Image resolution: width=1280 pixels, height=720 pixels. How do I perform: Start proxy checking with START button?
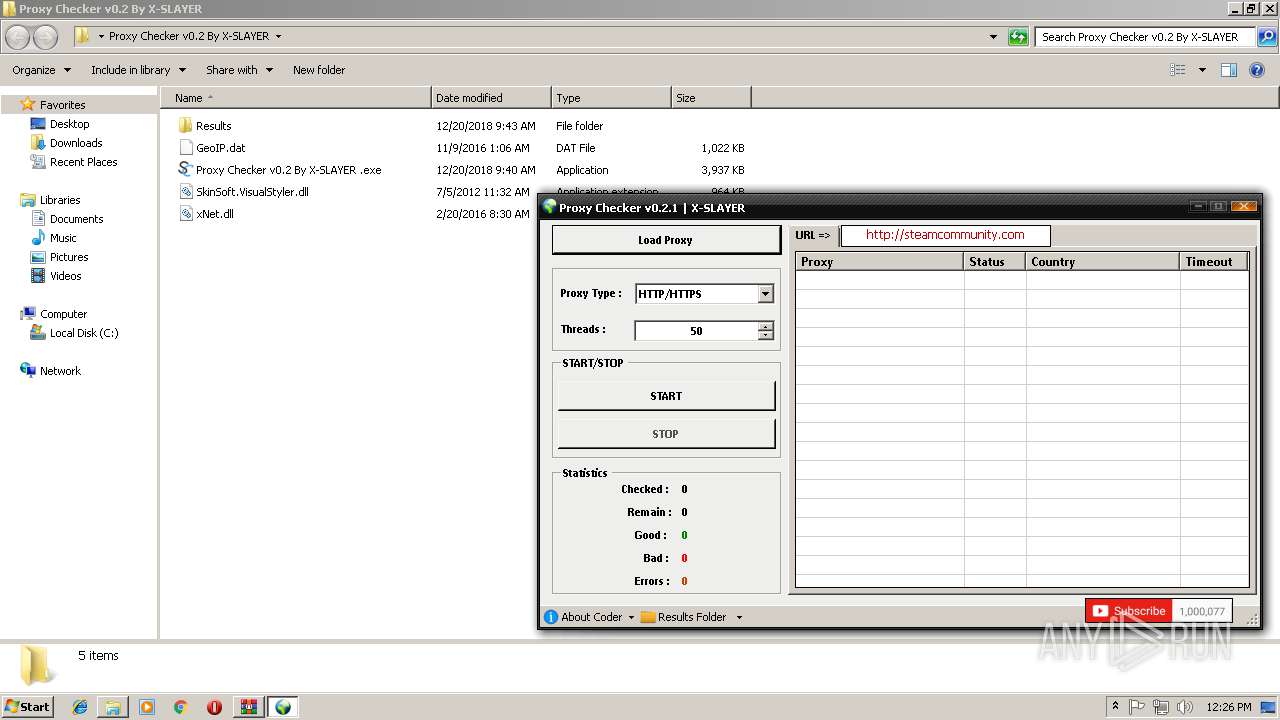coord(666,396)
